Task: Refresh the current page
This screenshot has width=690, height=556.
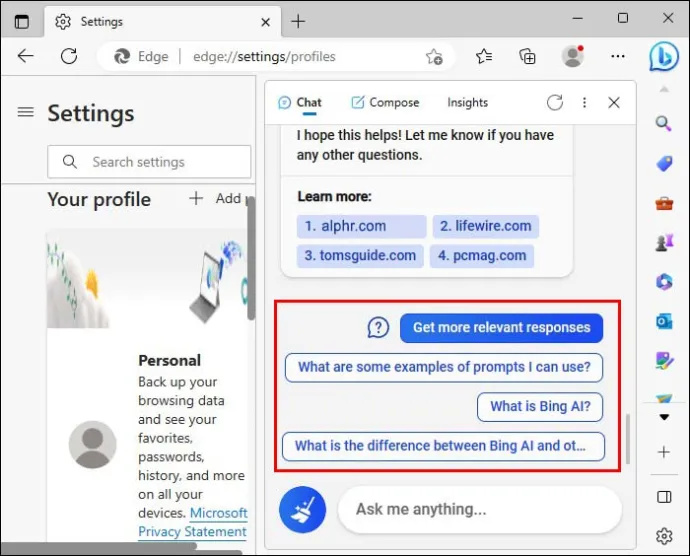Action: (x=69, y=56)
